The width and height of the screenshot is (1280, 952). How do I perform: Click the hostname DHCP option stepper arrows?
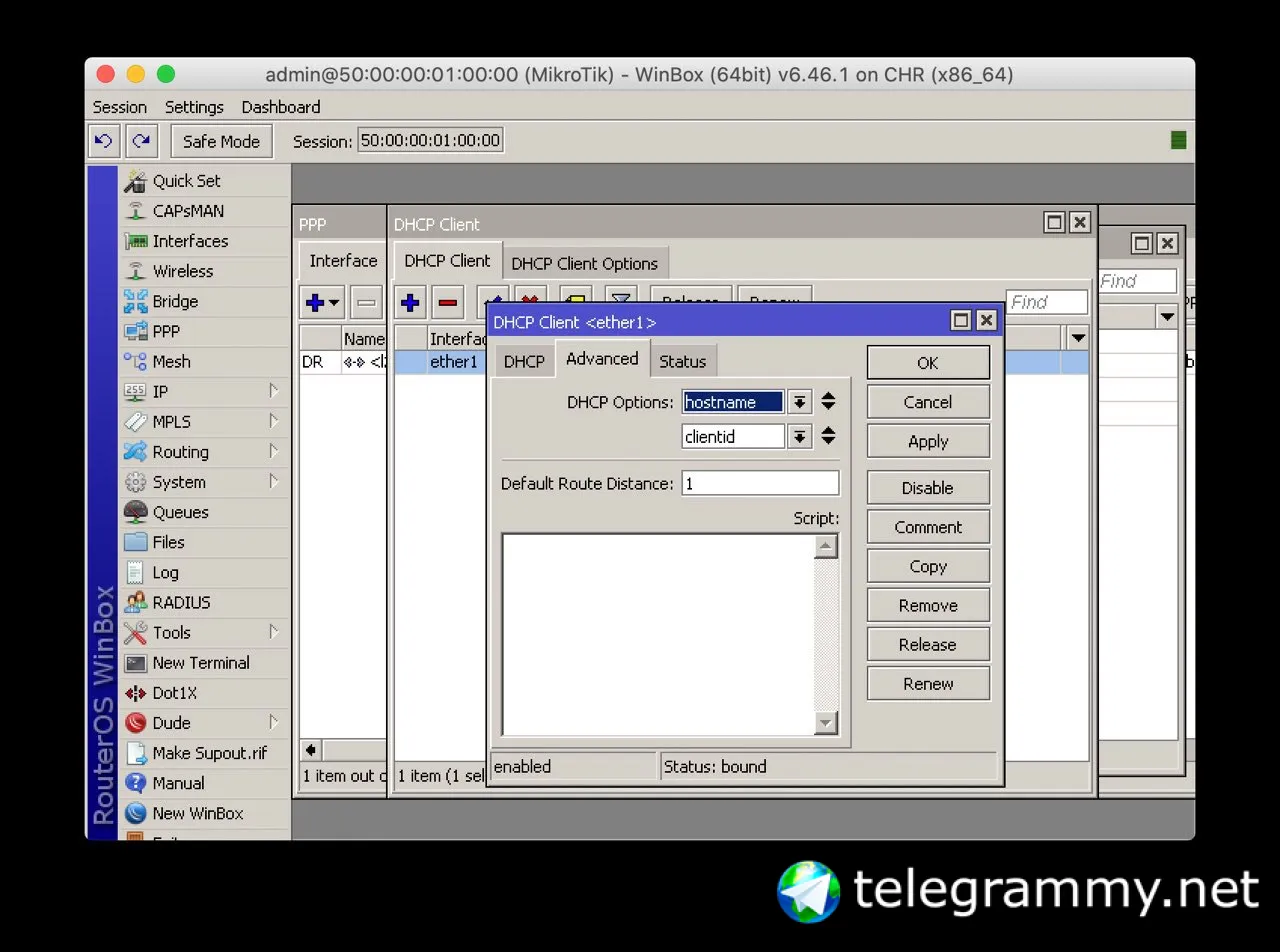click(828, 402)
